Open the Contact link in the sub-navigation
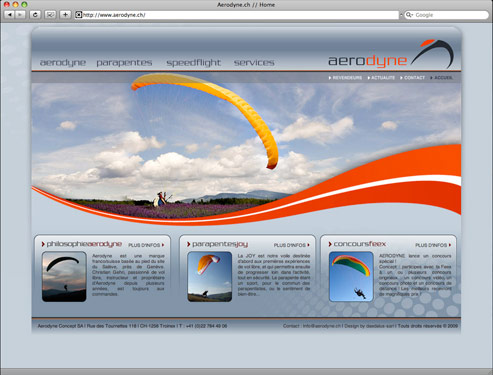 pos(412,78)
